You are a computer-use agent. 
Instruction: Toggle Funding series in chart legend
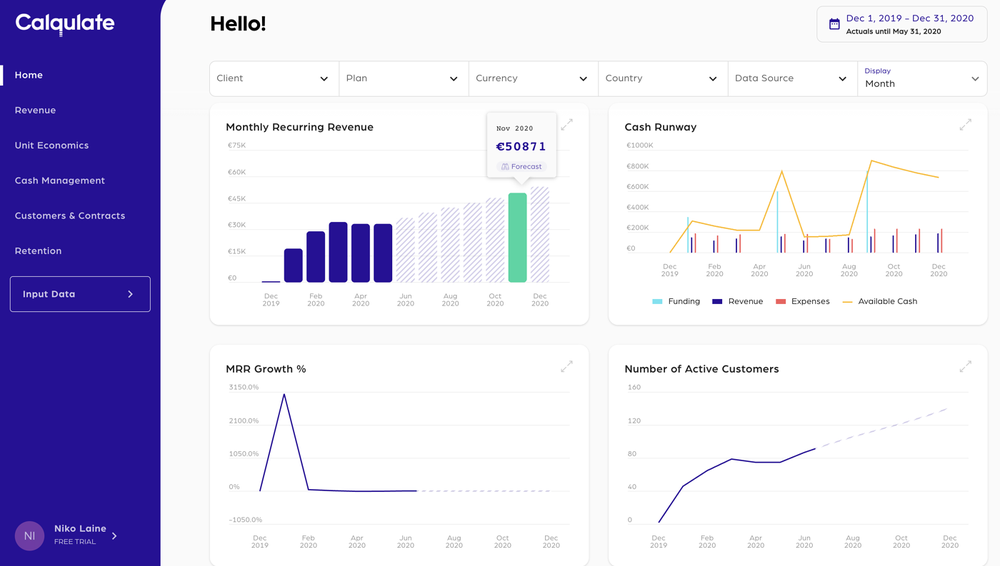point(677,301)
